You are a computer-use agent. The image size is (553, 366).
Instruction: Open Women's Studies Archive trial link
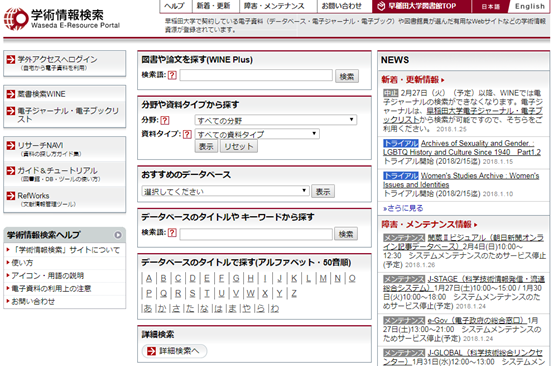point(461,180)
